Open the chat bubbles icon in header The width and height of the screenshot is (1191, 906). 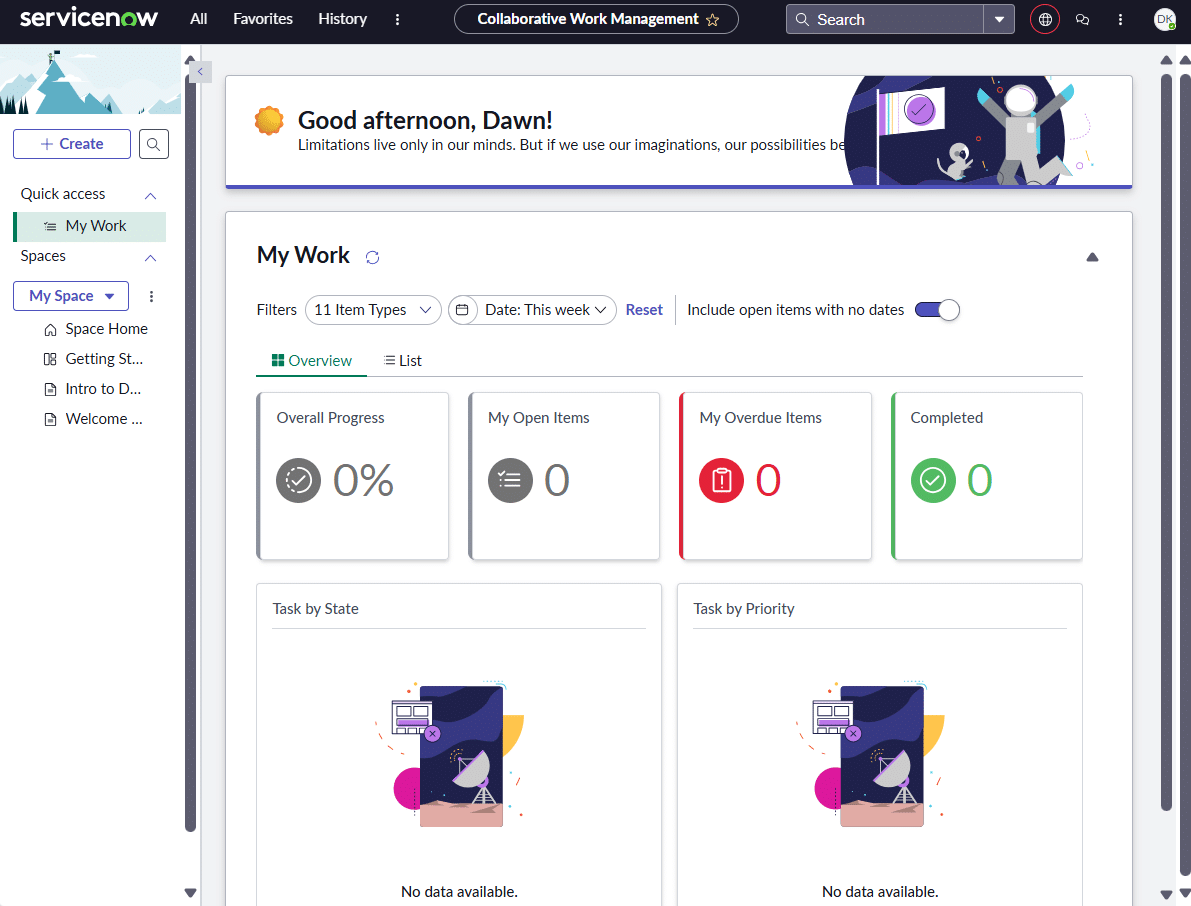click(x=1082, y=19)
